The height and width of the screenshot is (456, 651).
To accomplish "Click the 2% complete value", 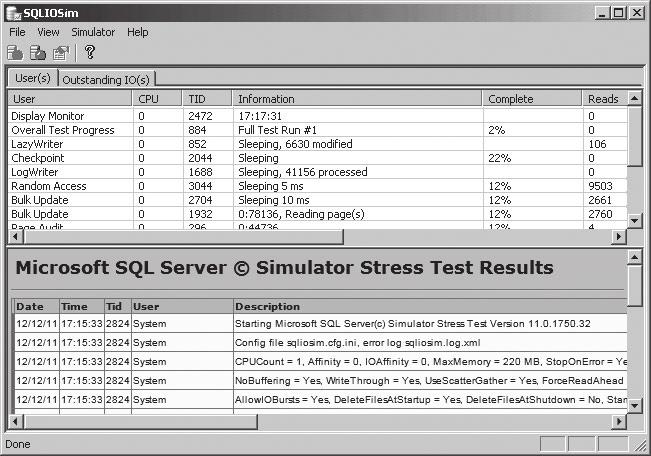I will (497, 130).
